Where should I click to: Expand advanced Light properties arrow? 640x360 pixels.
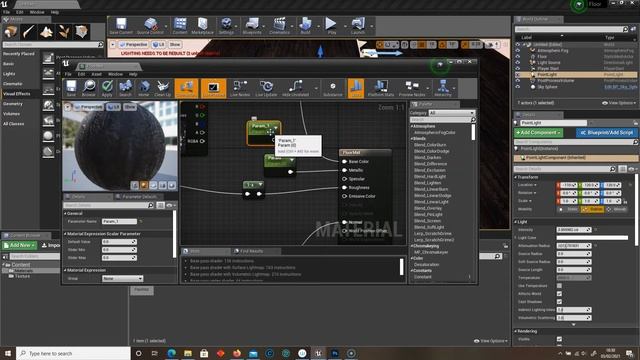(573, 325)
